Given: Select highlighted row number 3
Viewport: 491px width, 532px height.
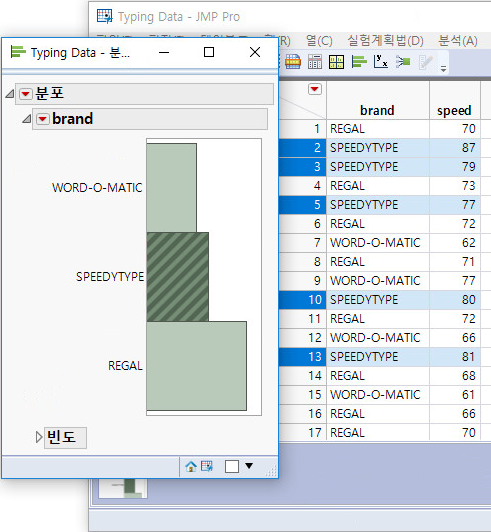Looking at the screenshot, I should click(x=302, y=167).
